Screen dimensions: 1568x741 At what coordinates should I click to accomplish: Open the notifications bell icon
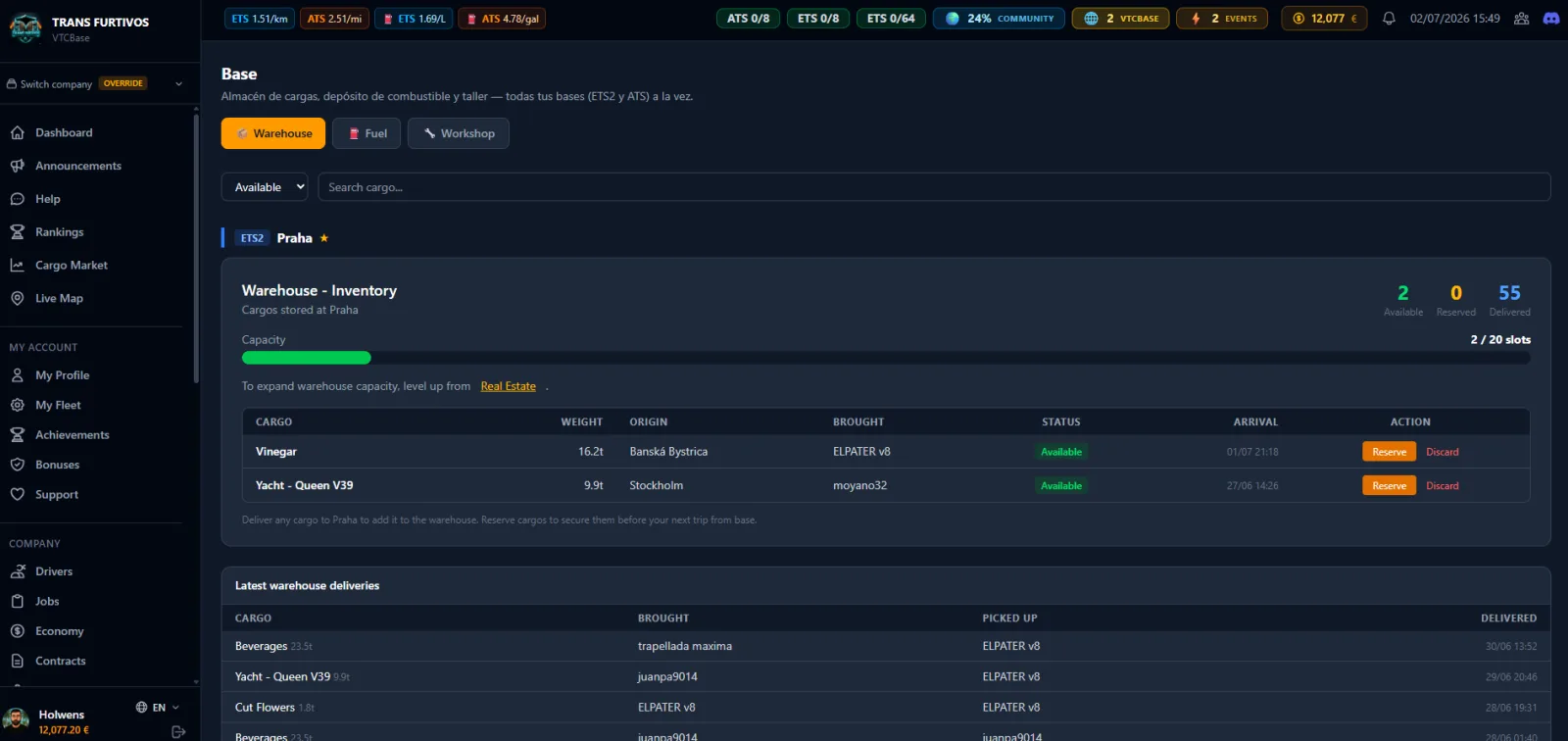click(x=1389, y=19)
